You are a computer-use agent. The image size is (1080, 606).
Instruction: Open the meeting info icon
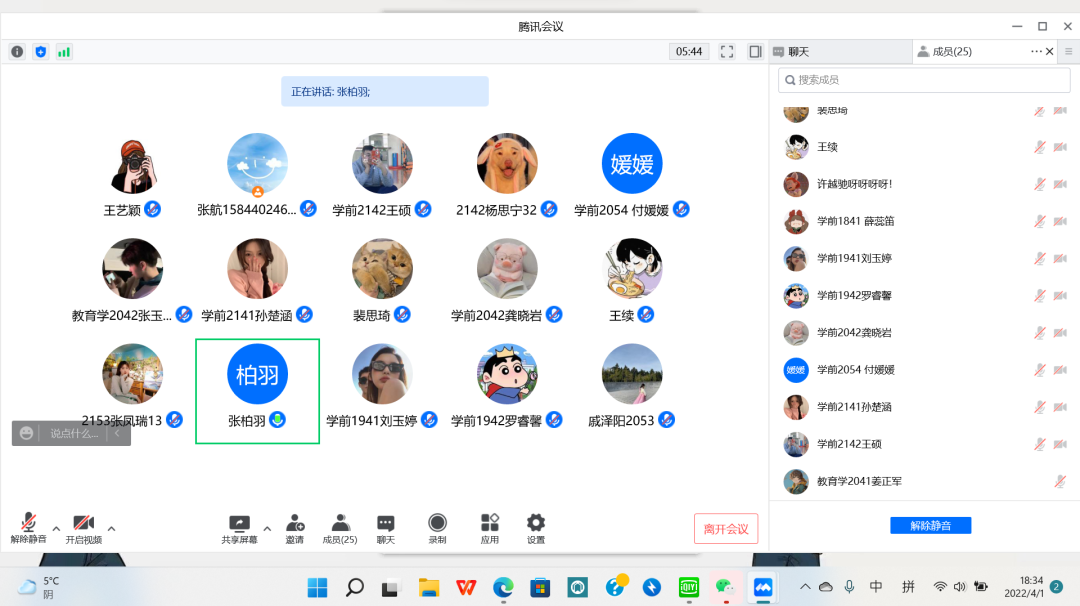pyautogui.click(x=17, y=52)
